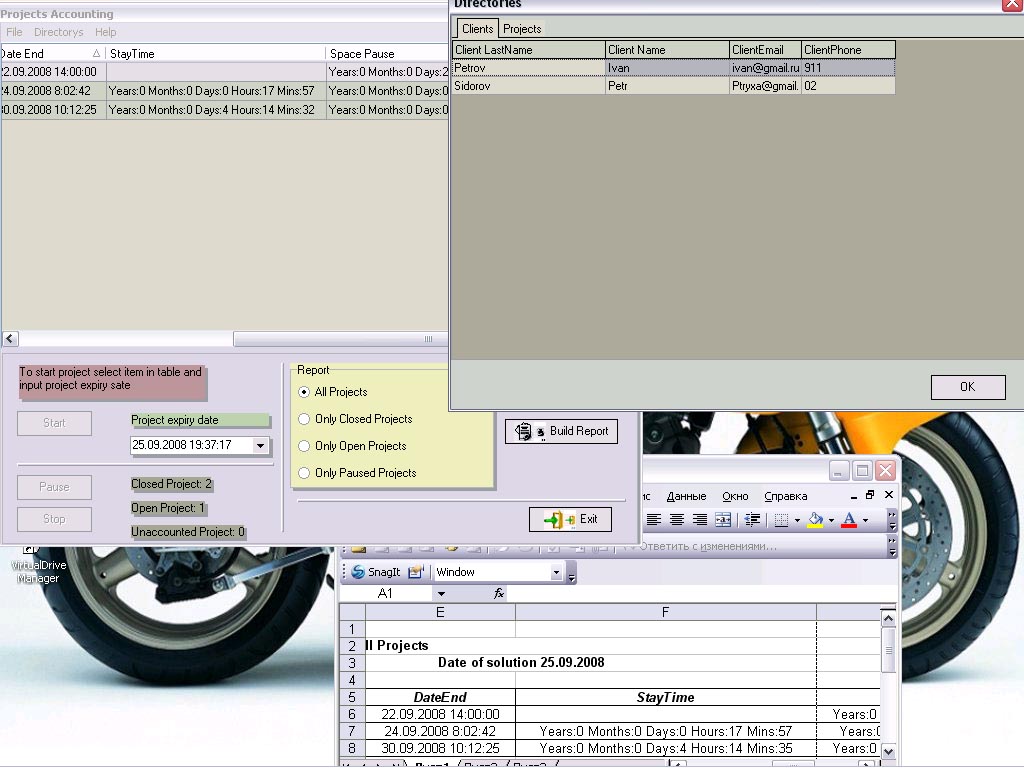Viewport: 1024px width, 768px height.
Task: Click the align right icon
Action: tap(699, 520)
